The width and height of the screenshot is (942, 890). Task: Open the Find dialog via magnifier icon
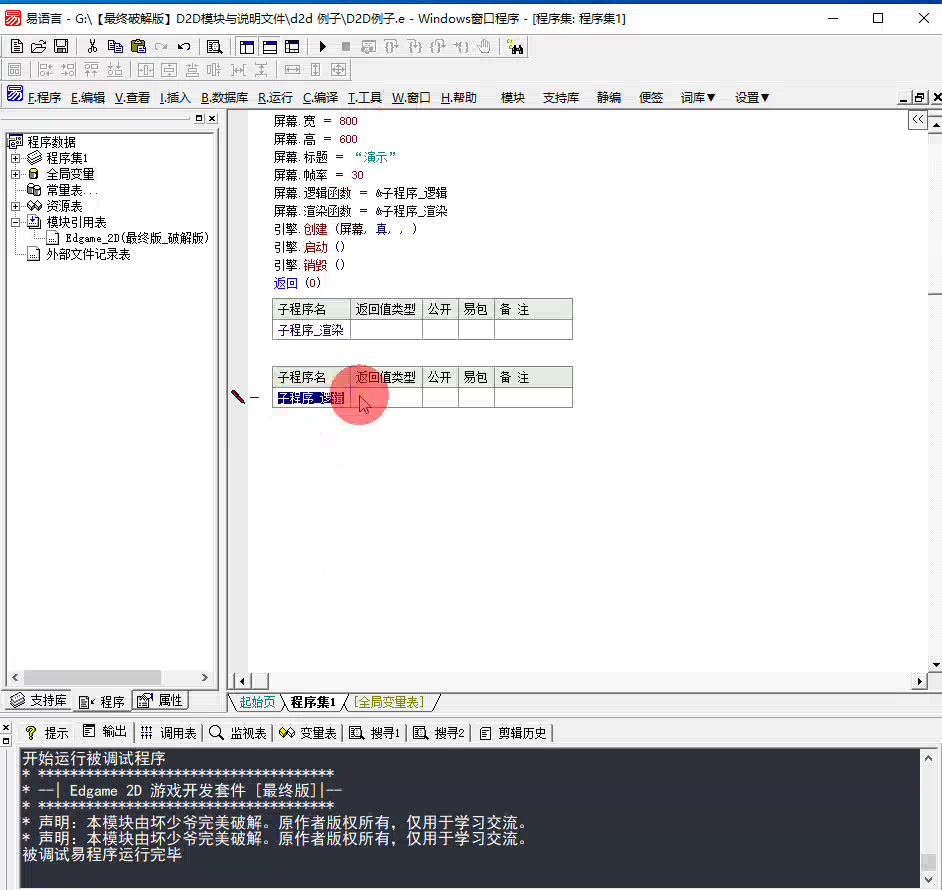coord(215,47)
